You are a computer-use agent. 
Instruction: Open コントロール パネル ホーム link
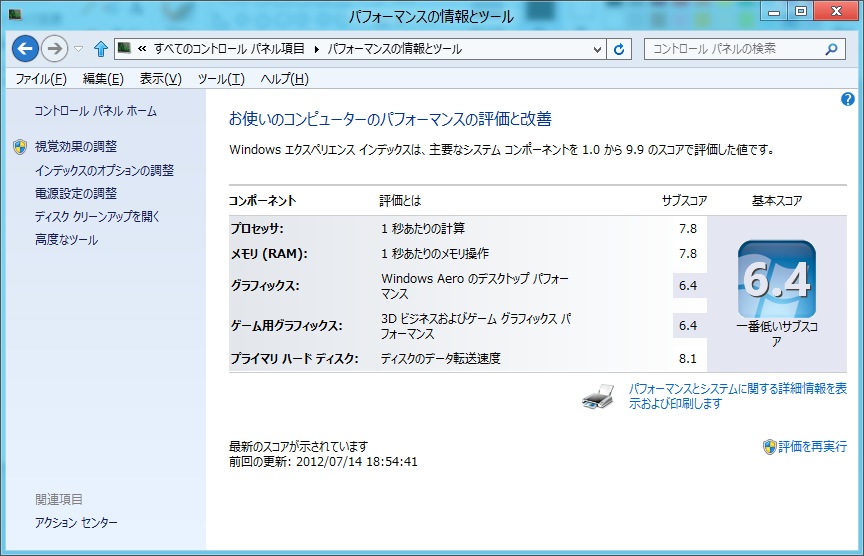[95, 111]
